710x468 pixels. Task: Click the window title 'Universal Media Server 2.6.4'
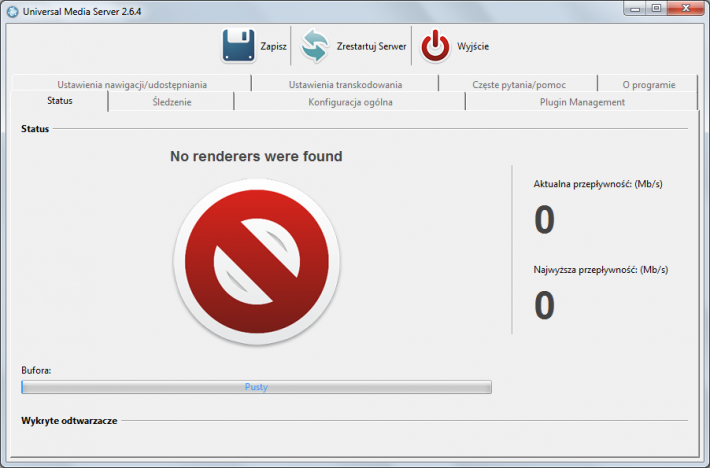click(82, 12)
